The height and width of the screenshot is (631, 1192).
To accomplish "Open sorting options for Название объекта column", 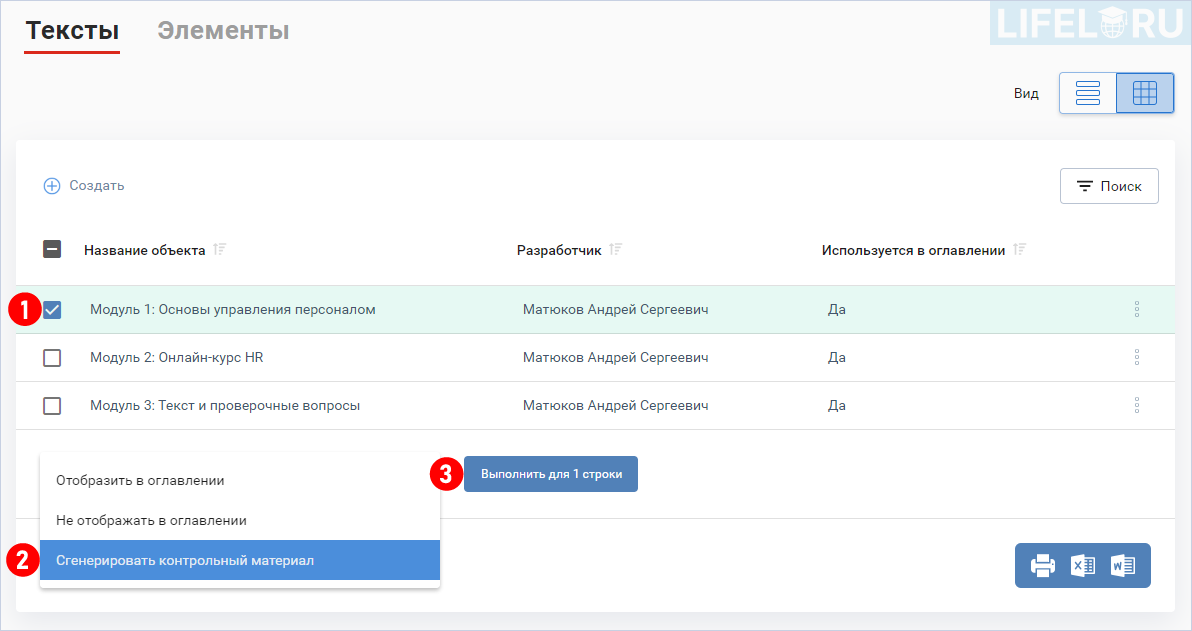I will (219, 249).
